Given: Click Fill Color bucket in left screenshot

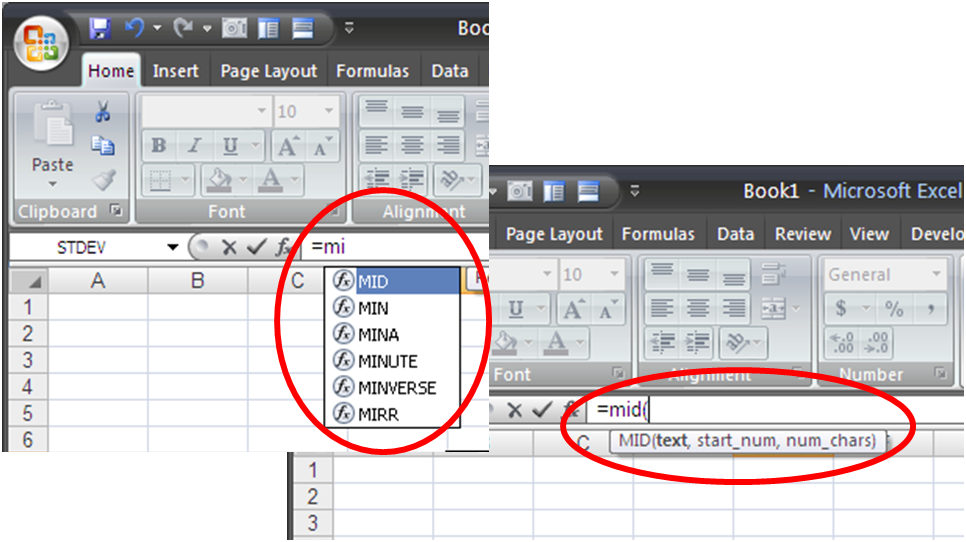Looking at the screenshot, I should click(219, 180).
